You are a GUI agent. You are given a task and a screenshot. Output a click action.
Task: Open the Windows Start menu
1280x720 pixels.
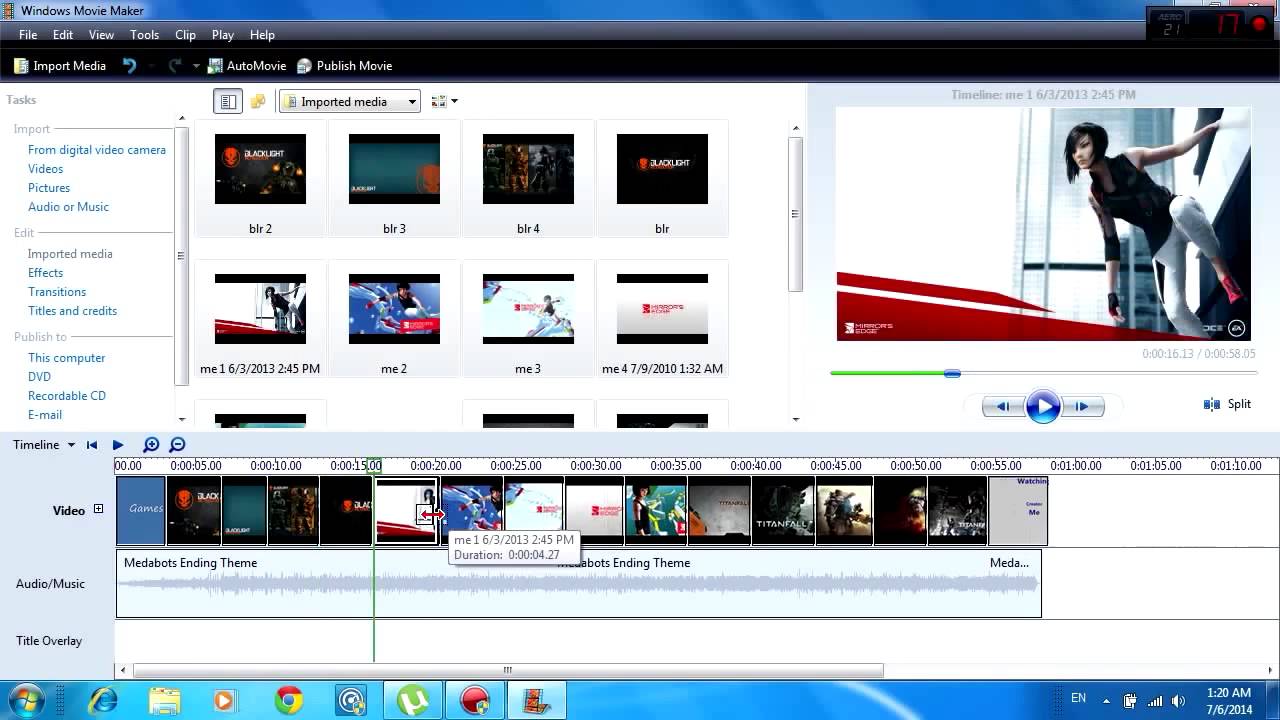click(x=26, y=700)
